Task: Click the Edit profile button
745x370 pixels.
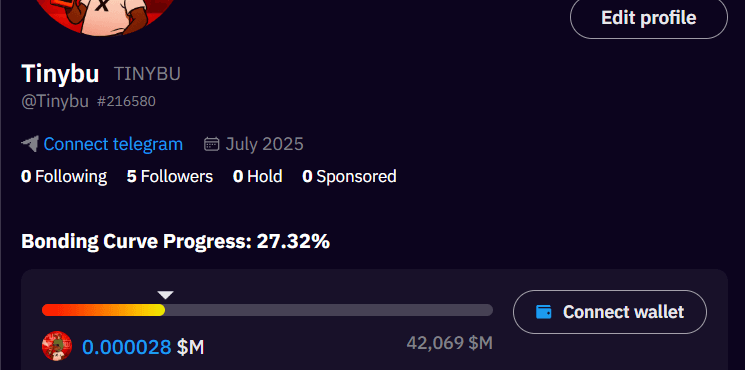Action: click(649, 18)
